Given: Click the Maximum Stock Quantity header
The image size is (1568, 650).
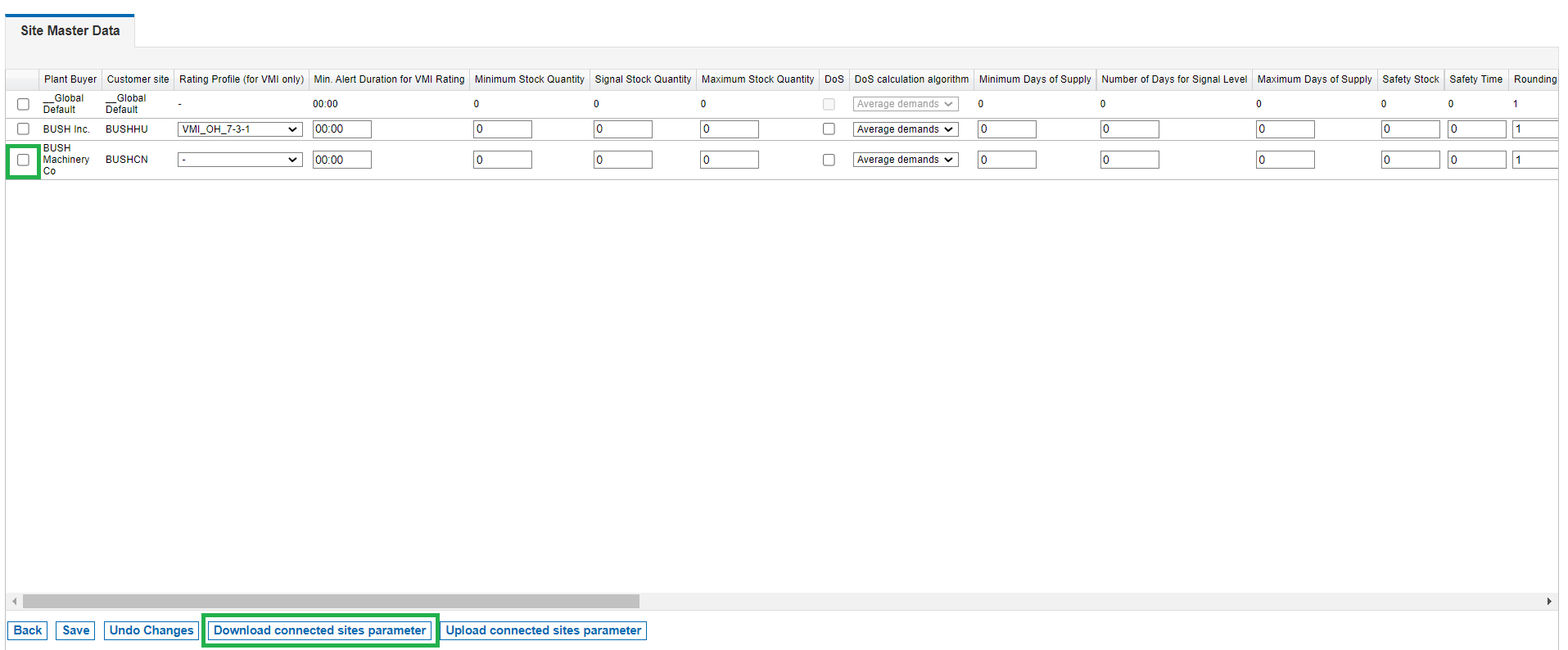Looking at the screenshot, I should pos(758,79).
